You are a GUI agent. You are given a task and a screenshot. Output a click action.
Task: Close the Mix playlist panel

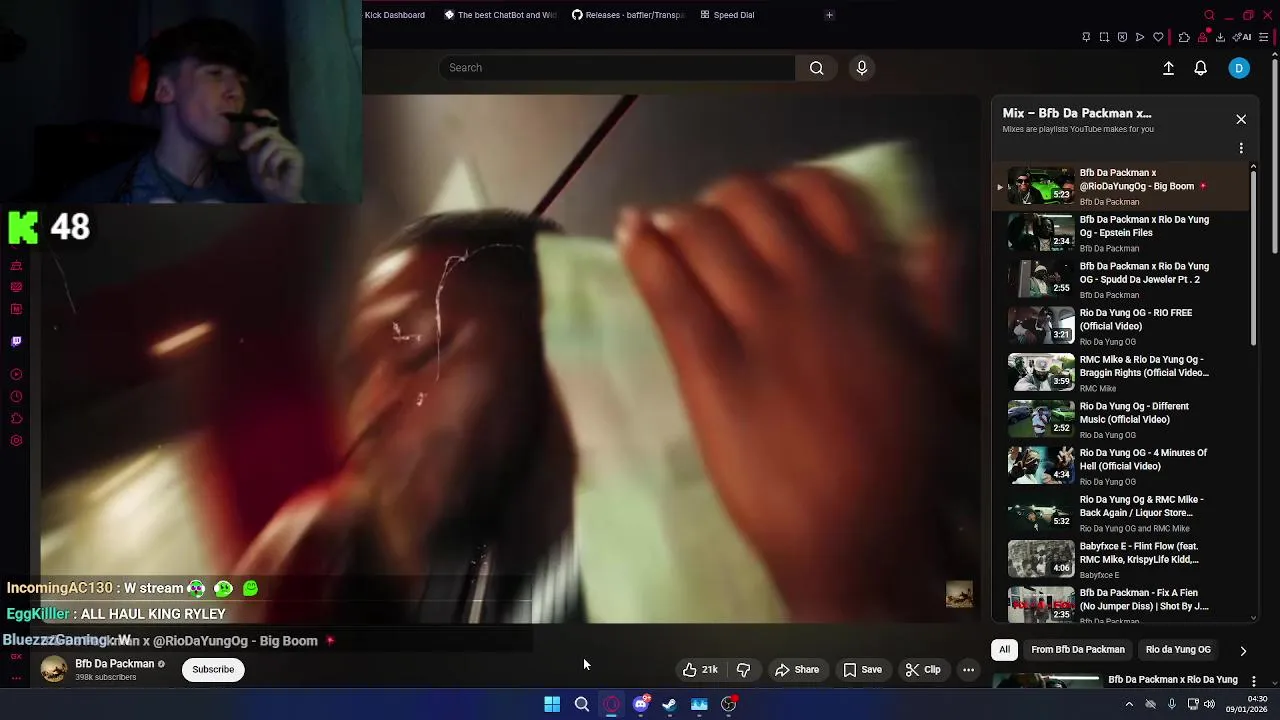(1241, 119)
